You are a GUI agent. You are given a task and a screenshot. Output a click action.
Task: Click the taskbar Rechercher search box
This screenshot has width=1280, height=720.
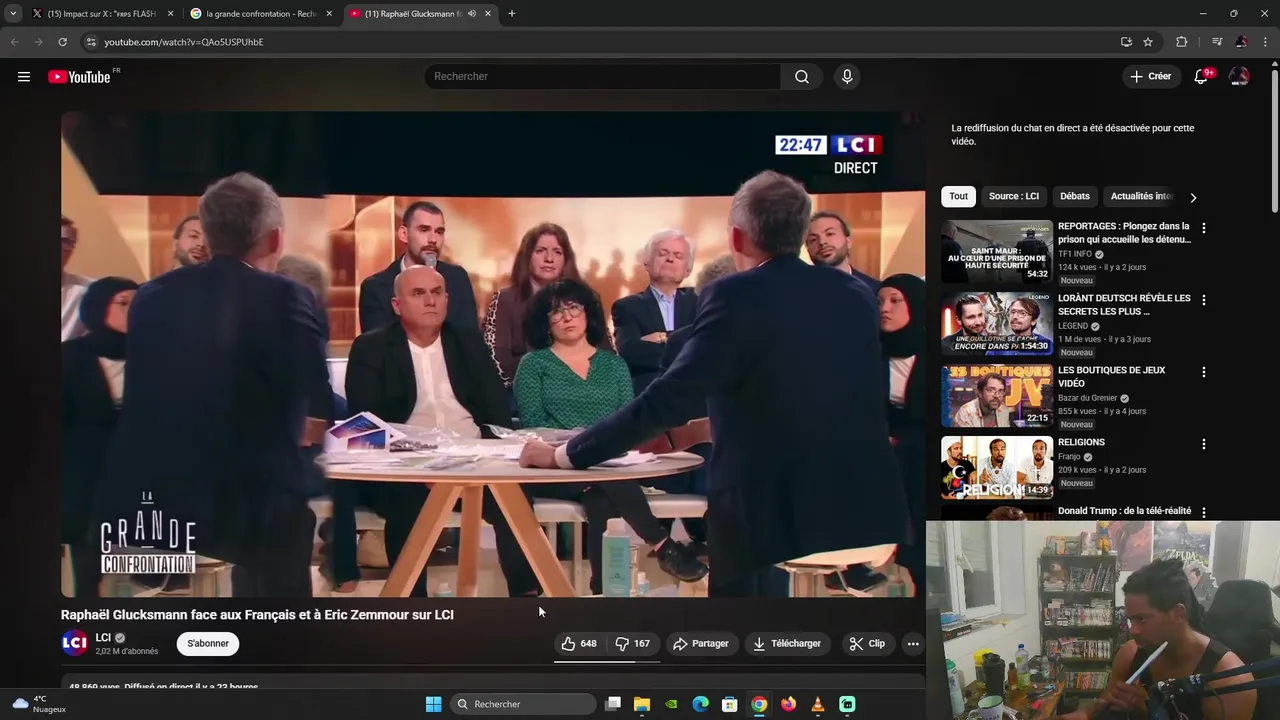(522, 704)
